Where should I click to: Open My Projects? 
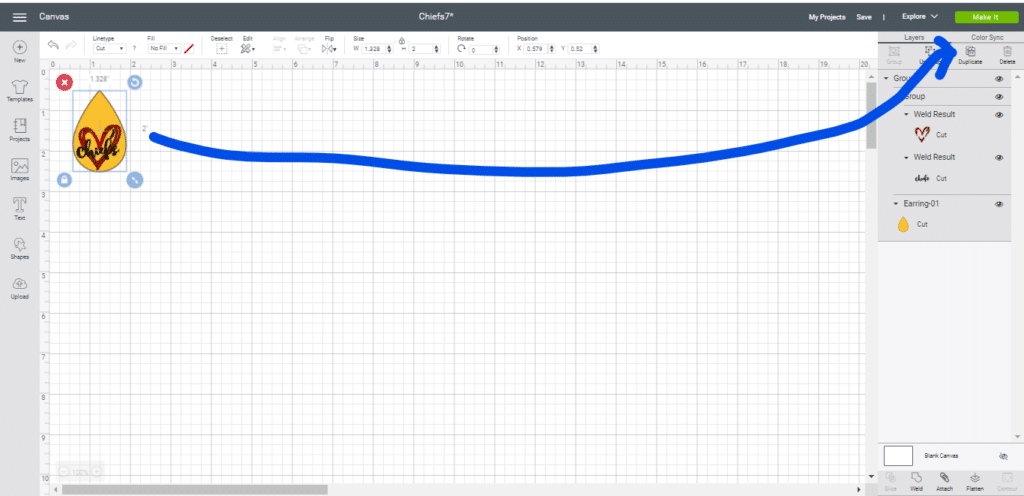827,17
